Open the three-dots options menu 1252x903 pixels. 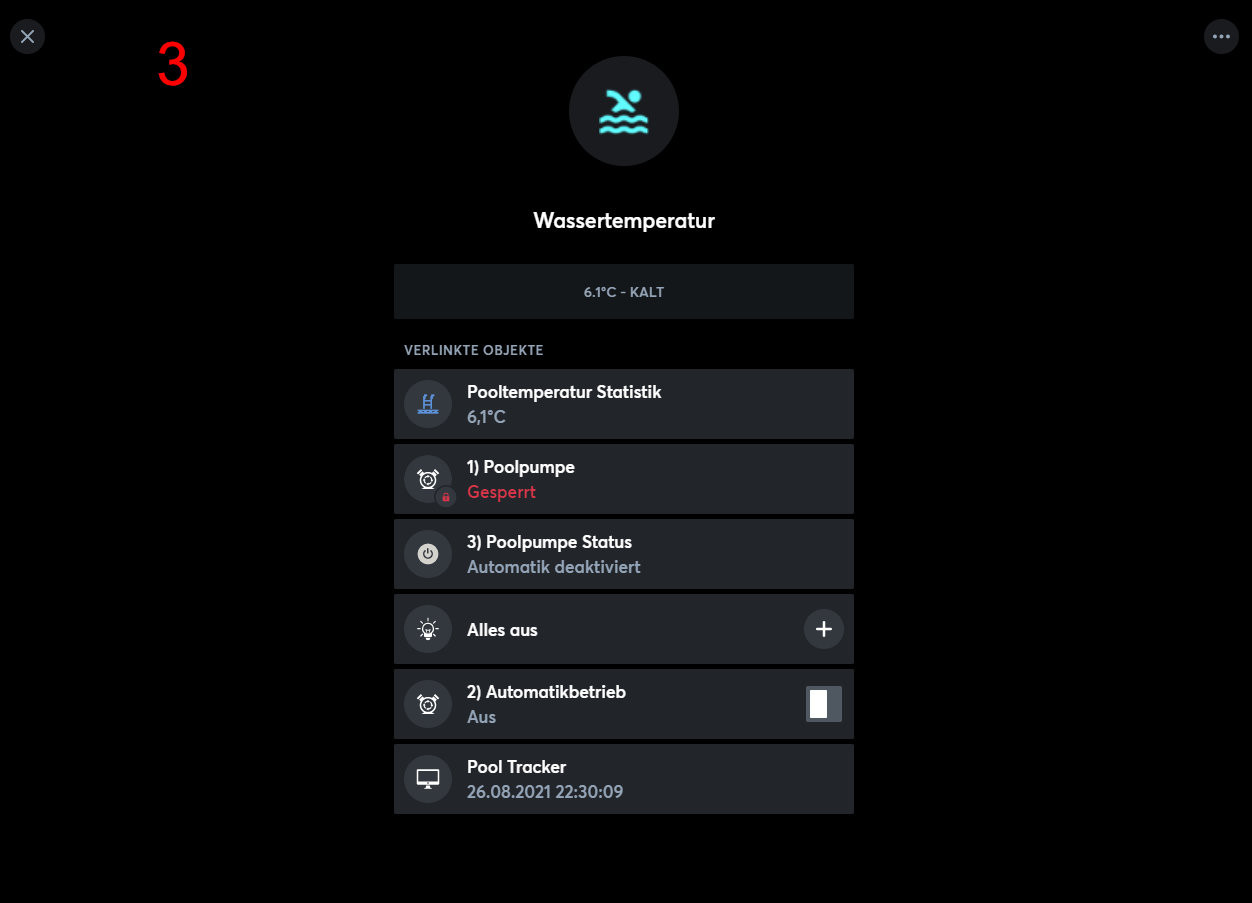click(1221, 37)
